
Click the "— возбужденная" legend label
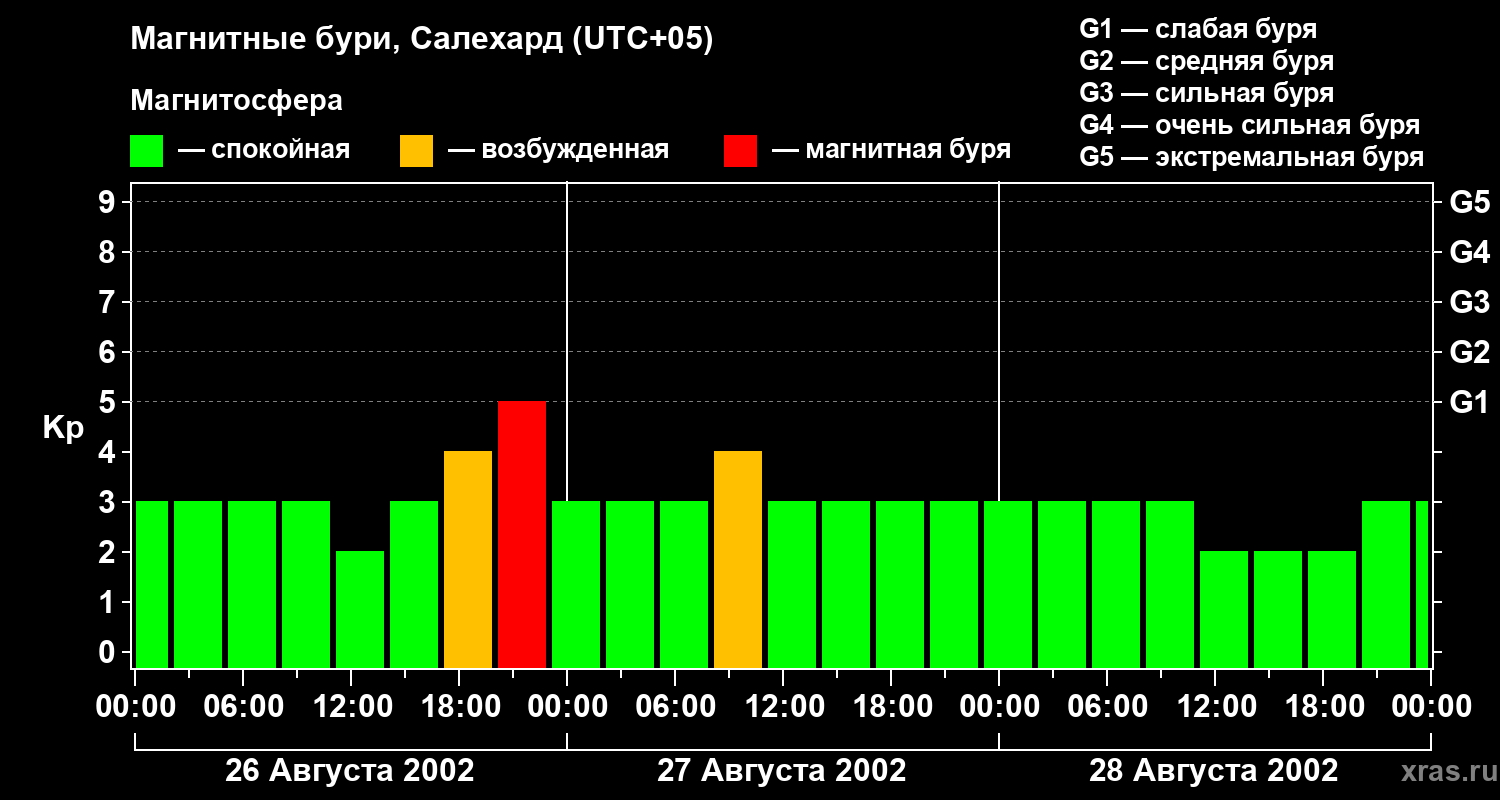tap(558, 151)
